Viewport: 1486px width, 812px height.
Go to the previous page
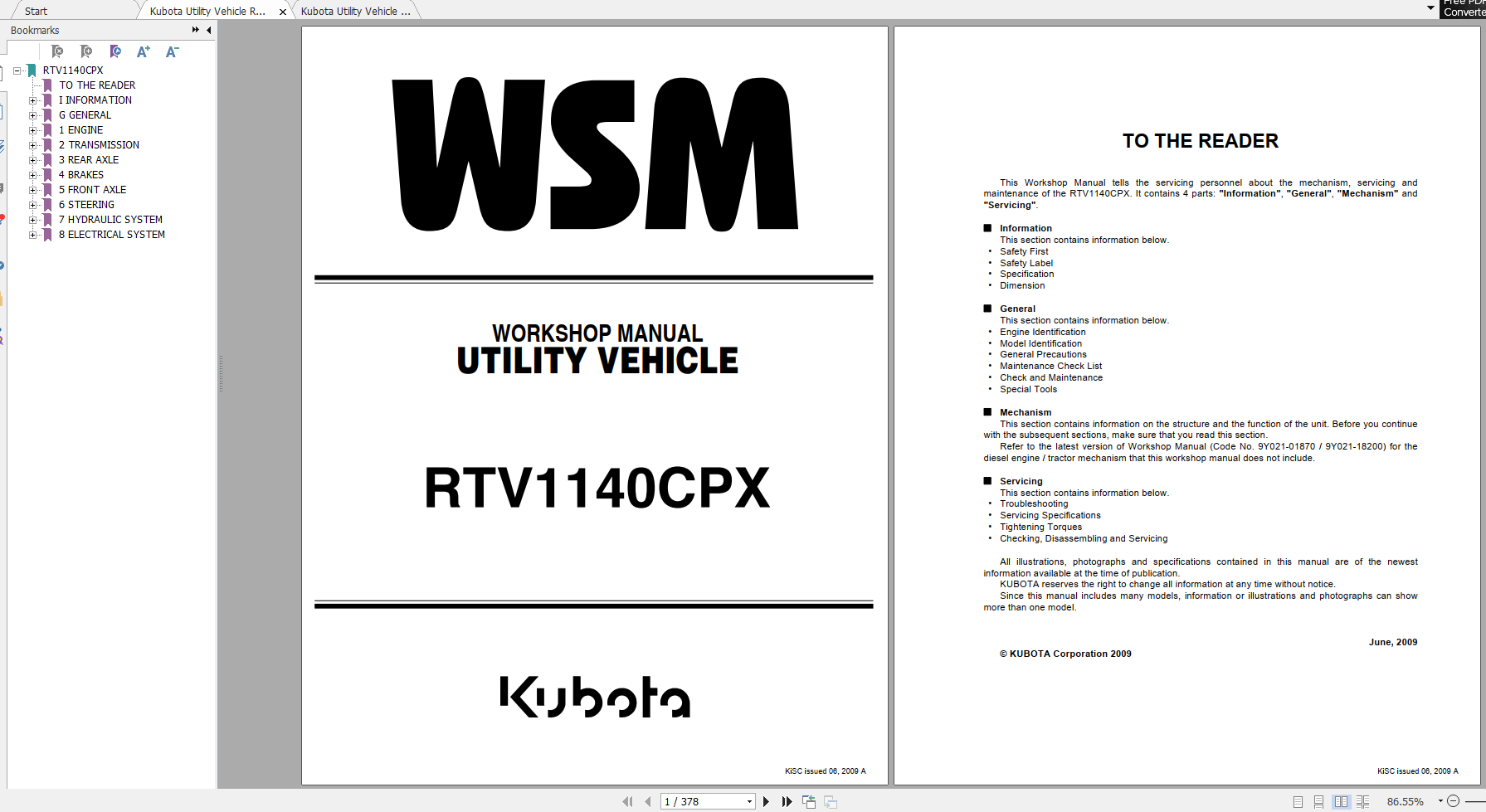(x=647, y=801)
